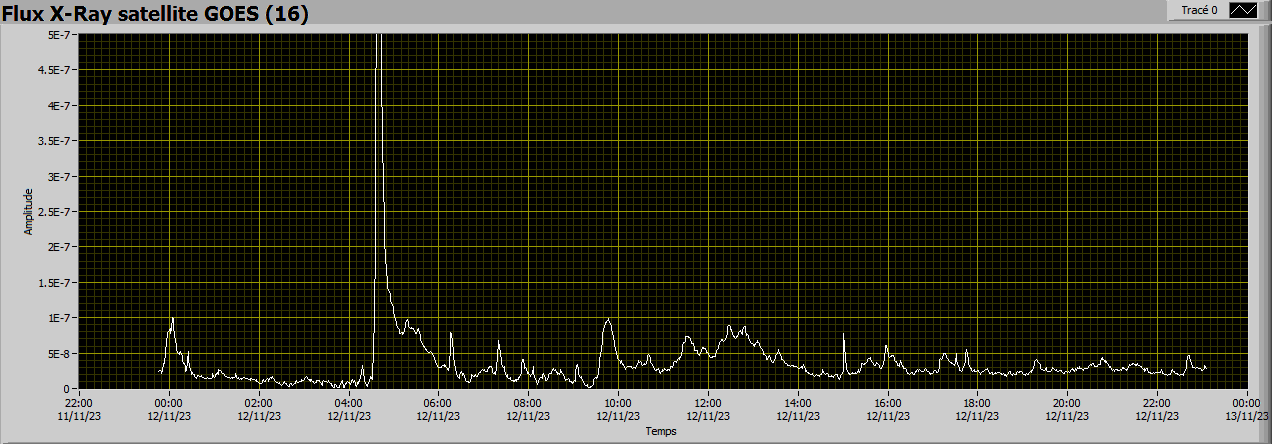Click the 22:00 11/11/23 x-axis start label
This screenshot has height=444, width=1272.
[79, 409]
